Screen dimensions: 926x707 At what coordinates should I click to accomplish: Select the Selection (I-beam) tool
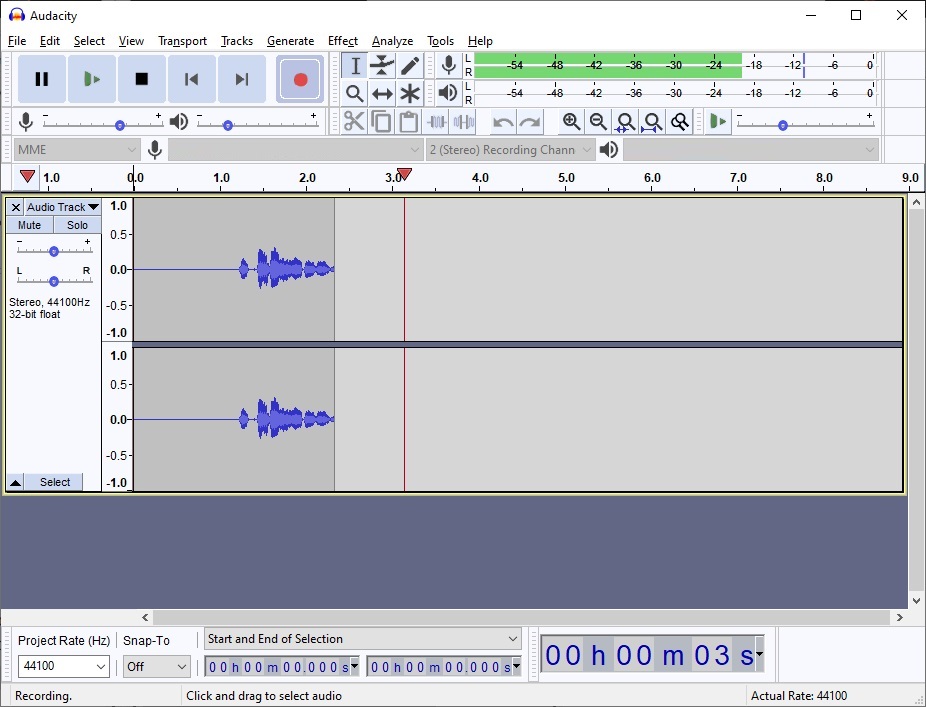(x=355, y=66)
